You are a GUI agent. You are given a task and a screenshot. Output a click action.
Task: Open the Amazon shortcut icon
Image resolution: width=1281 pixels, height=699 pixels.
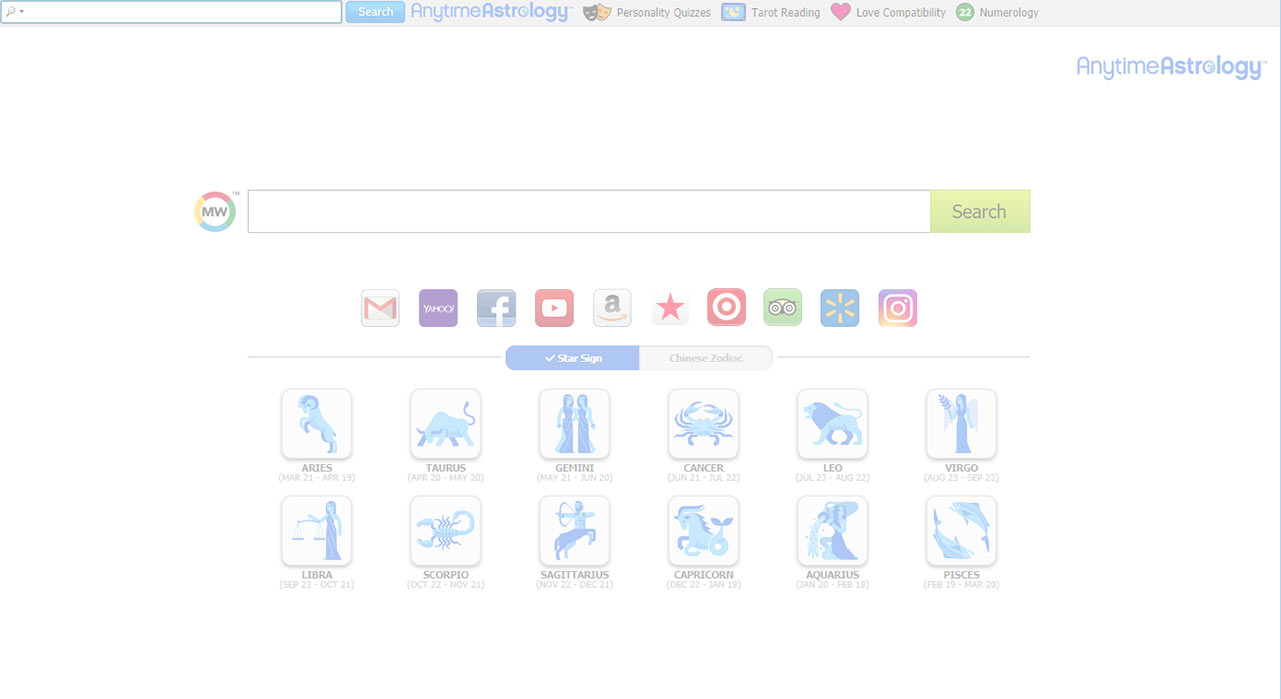tap(612, 308)
